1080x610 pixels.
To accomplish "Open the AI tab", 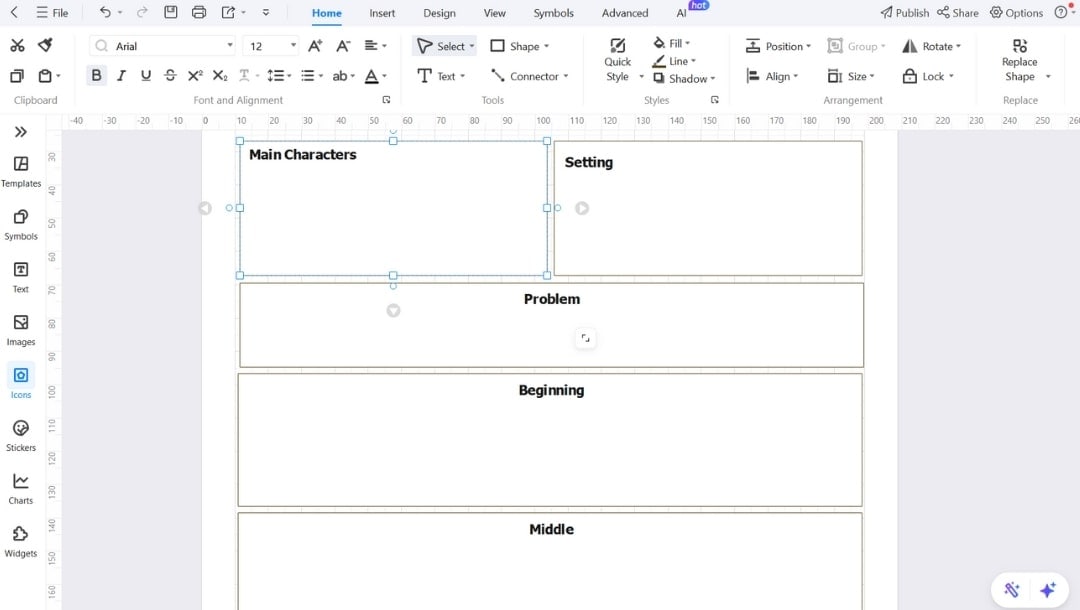I will click(681, 12).
